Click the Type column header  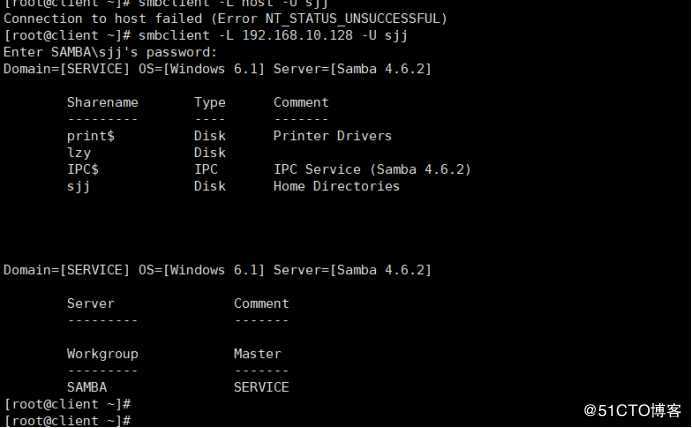[210, 102]
